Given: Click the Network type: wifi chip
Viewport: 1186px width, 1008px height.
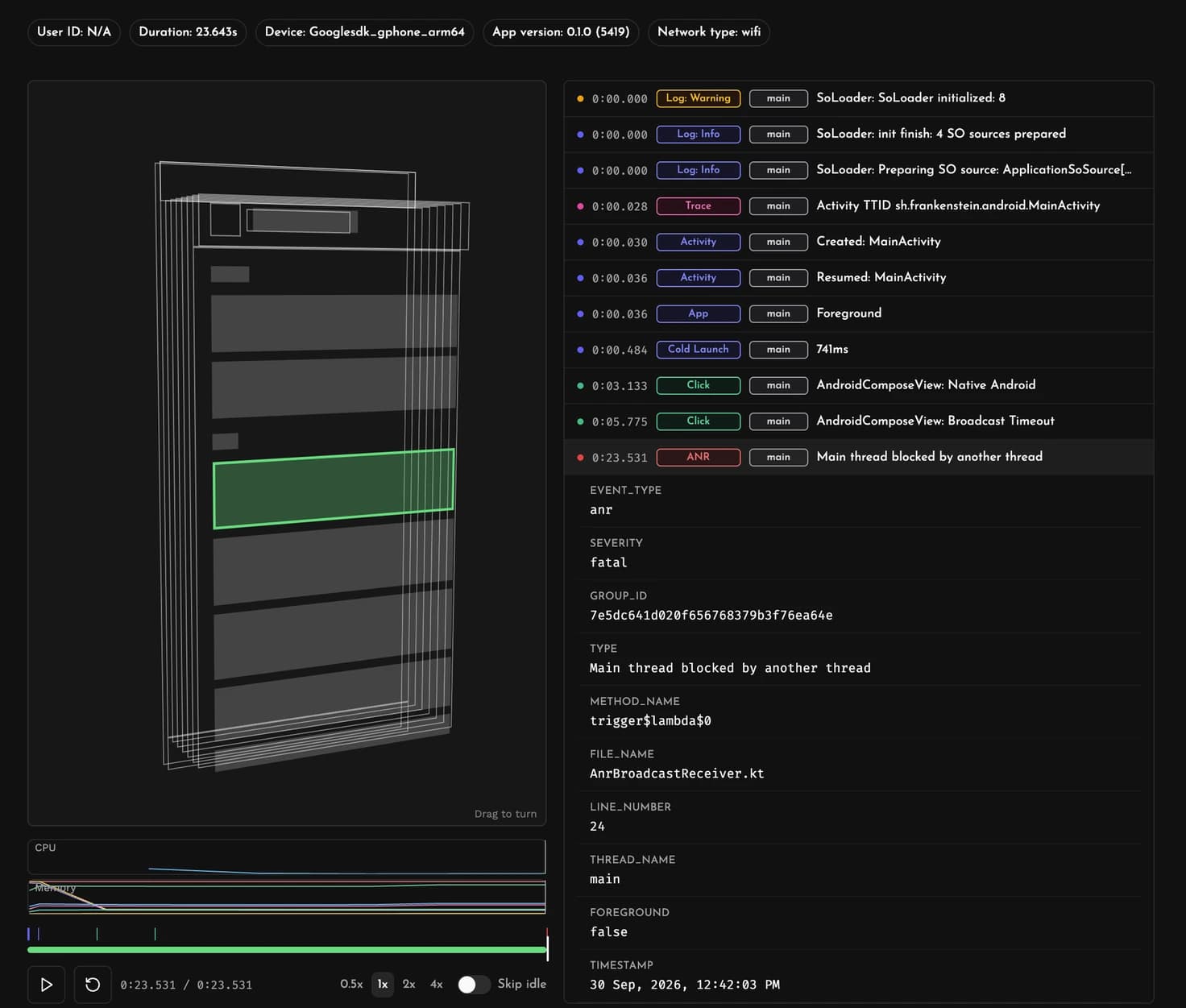Looking at the screenshot, I should 709,32.
